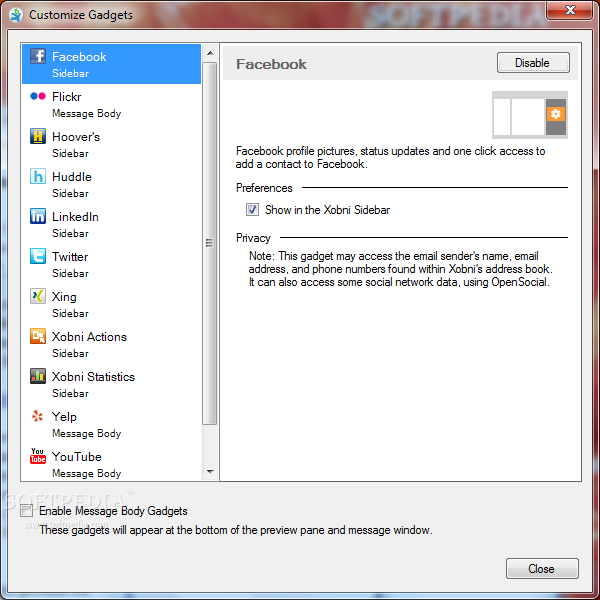
Task: Click the Xobni Actions icon
Action: [x=38, y=336]
